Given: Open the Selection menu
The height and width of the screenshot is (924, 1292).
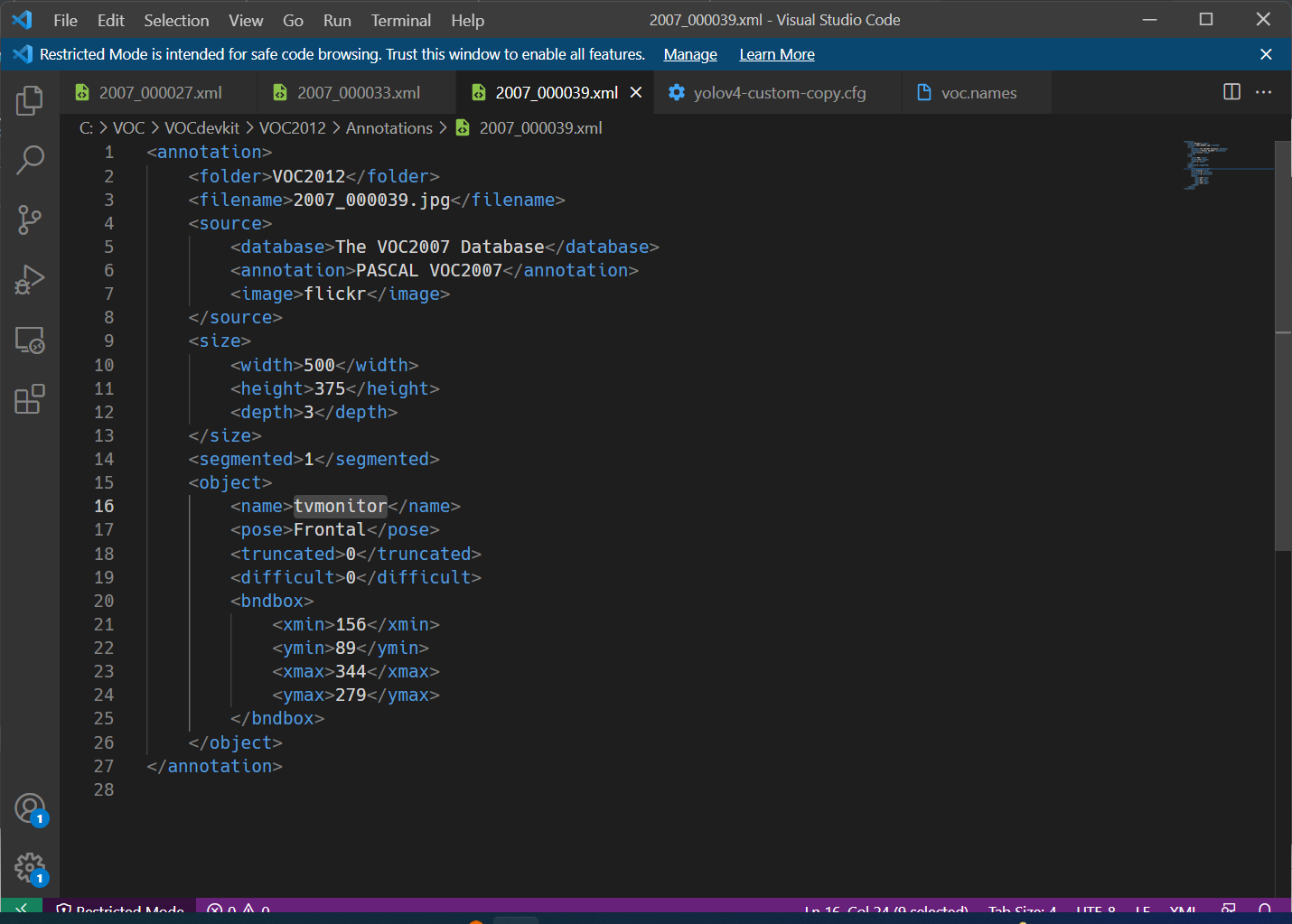Looking at the screenshot, I should (x=176, y=20).
